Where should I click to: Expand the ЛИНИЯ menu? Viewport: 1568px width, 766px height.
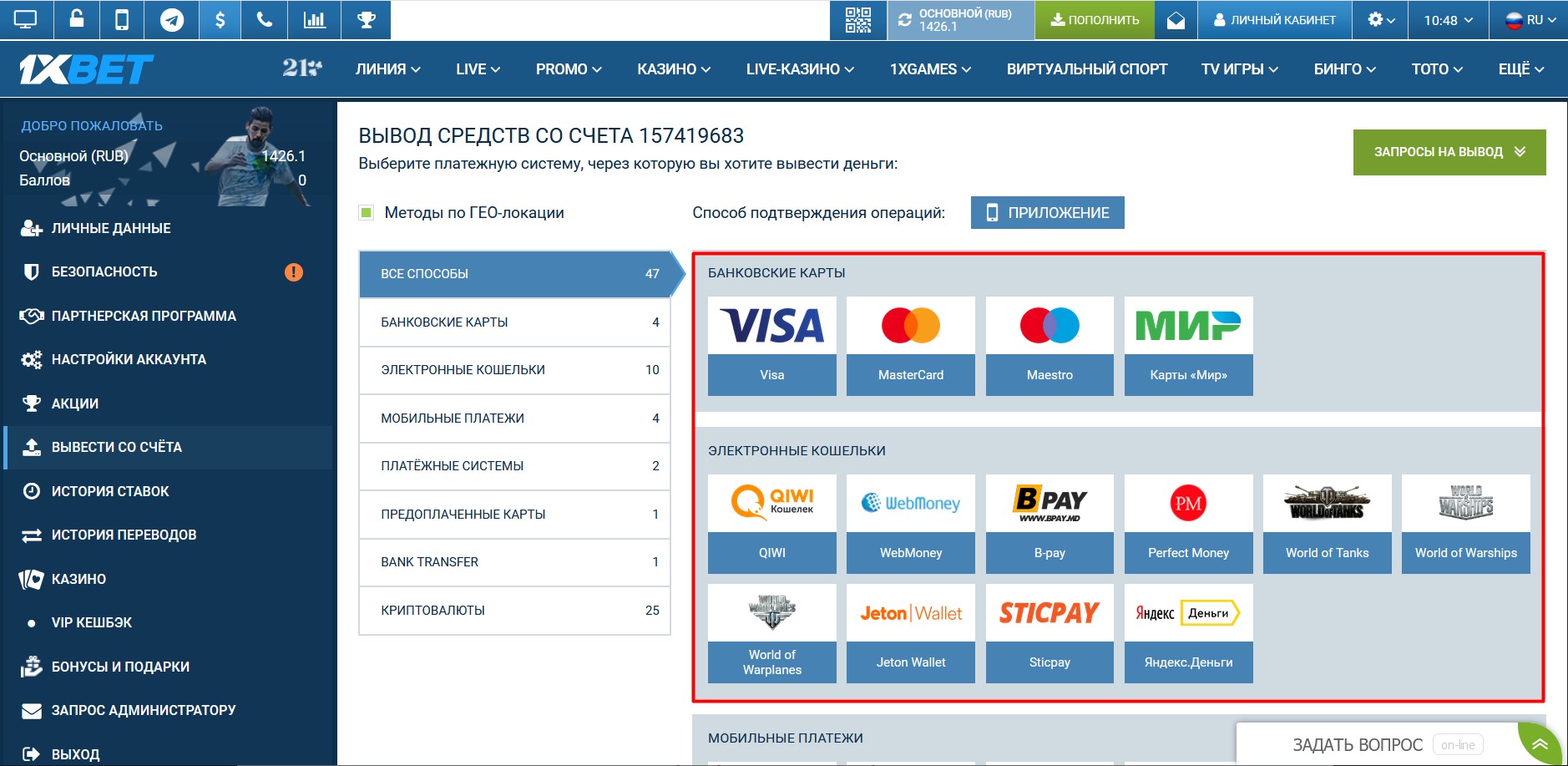point(387,69)
